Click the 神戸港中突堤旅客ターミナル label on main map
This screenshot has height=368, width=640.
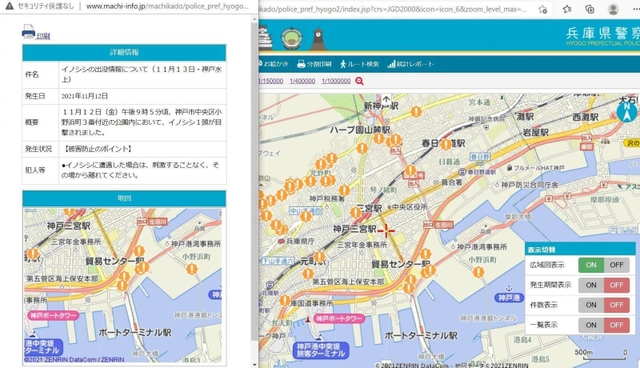320,350
